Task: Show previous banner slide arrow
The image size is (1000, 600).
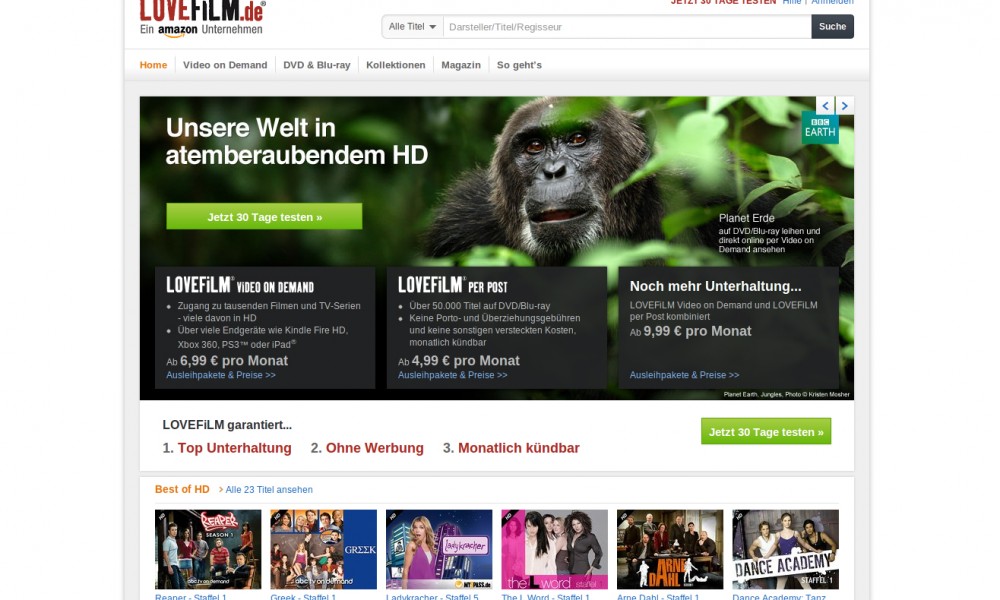Action: pyautogui.click(x=825, y=106)
